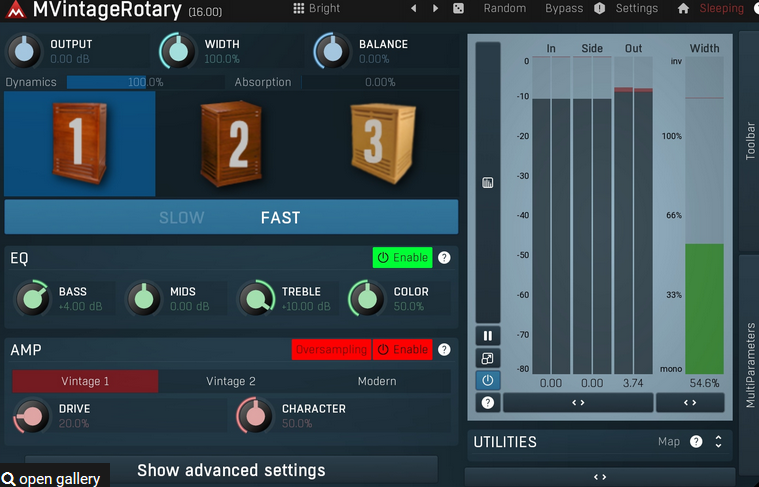Screen dimensions: 759x487
Task: Click the MIDS knob in EQ
Action: tap(144, 299)
